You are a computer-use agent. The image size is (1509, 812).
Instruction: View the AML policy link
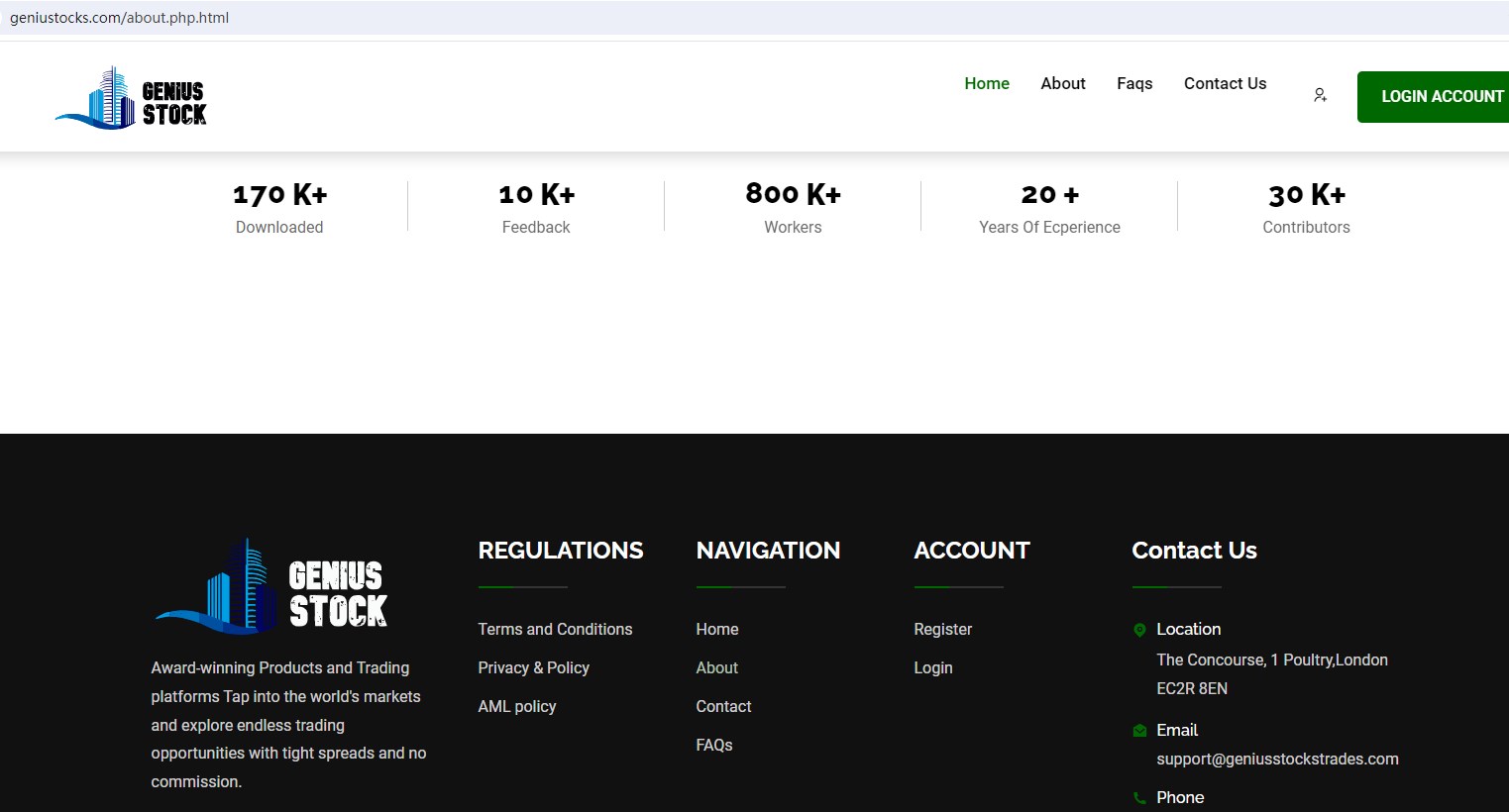[x=516, y=706]
